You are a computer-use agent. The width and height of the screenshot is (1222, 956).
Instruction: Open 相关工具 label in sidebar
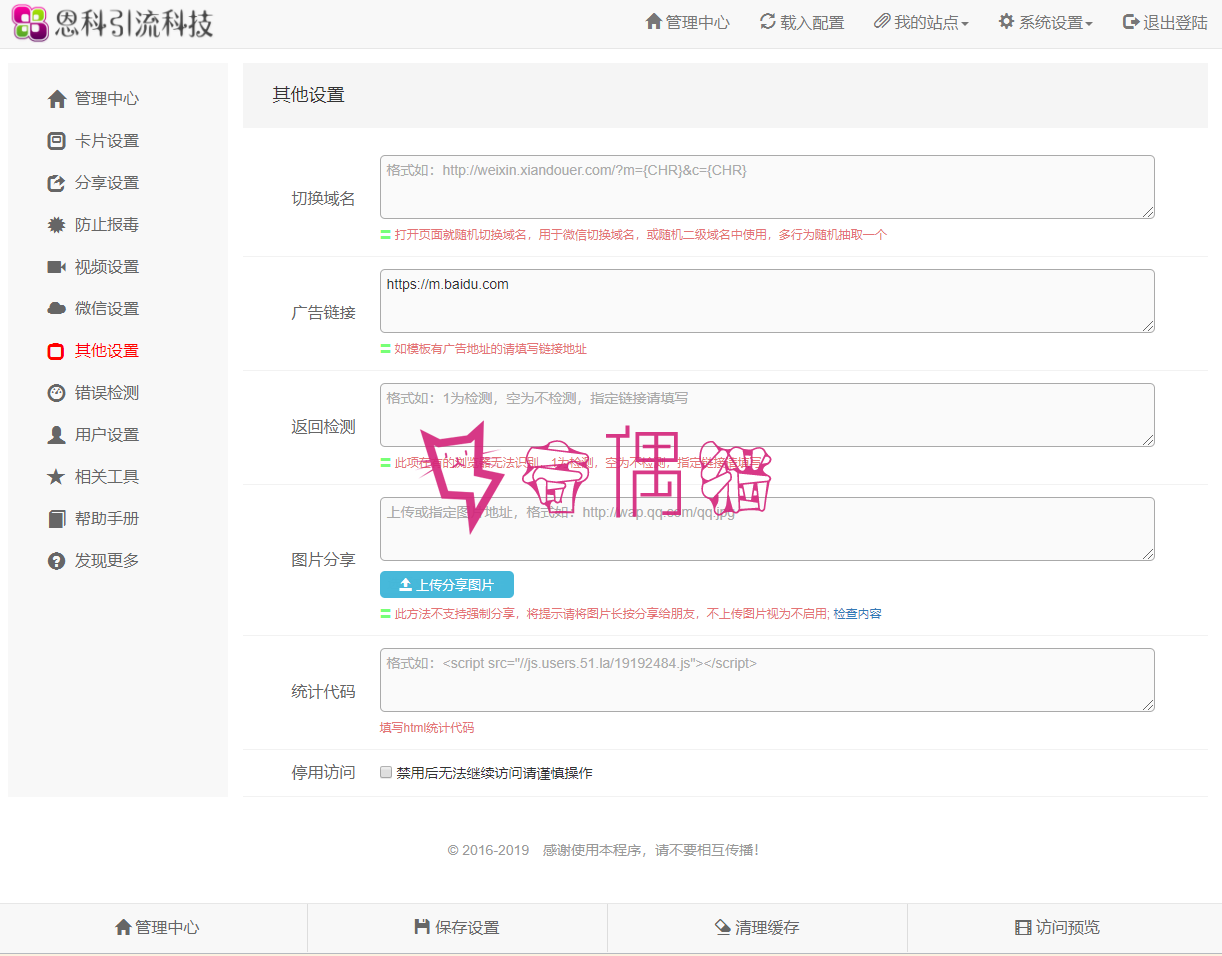(107, 477)
